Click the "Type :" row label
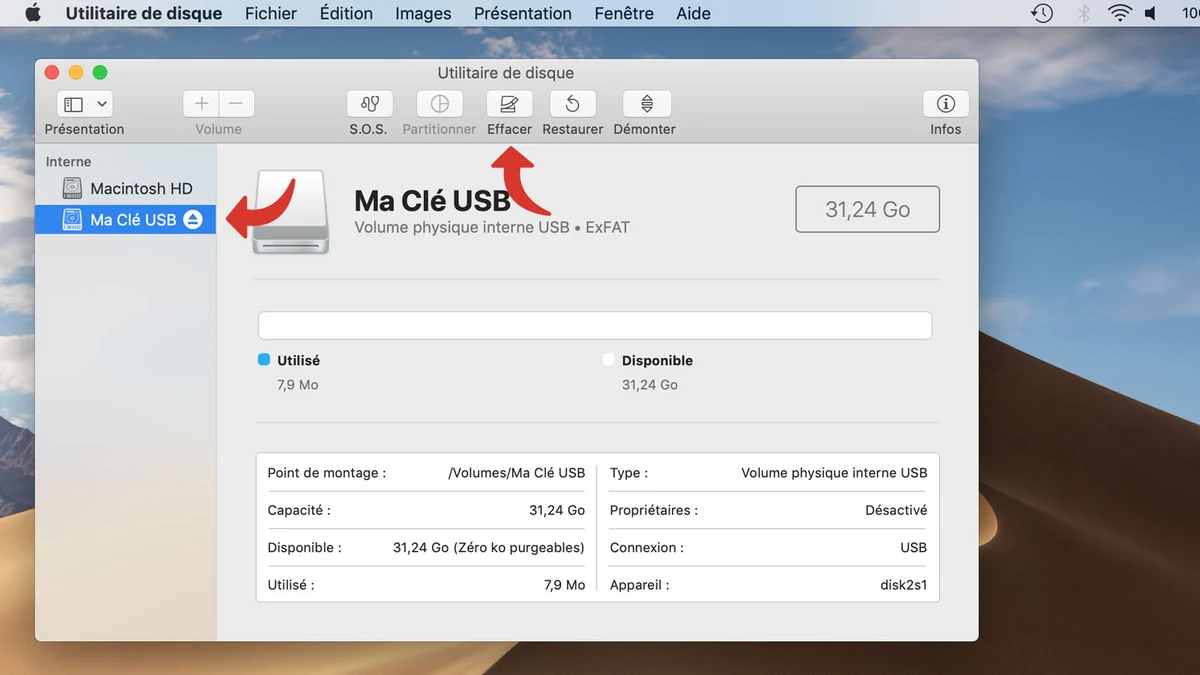This screenshot has height=675, width=1200. coord(629,473)
